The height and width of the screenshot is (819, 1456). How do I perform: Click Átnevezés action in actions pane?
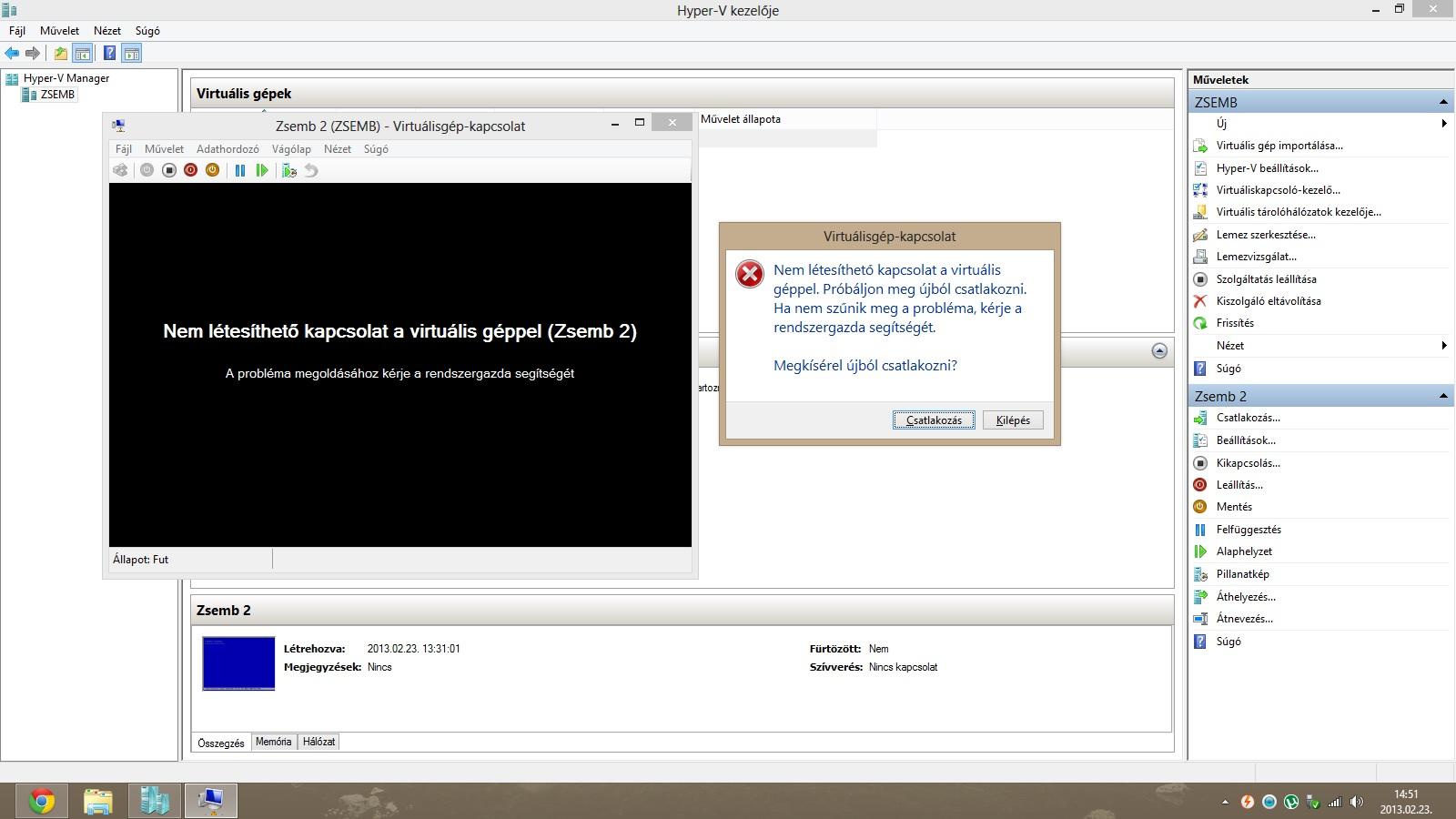[1244, 619]
